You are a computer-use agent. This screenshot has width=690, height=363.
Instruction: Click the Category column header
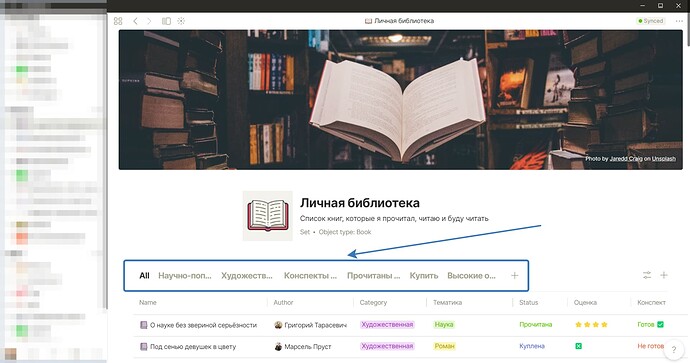coord(373,303)
